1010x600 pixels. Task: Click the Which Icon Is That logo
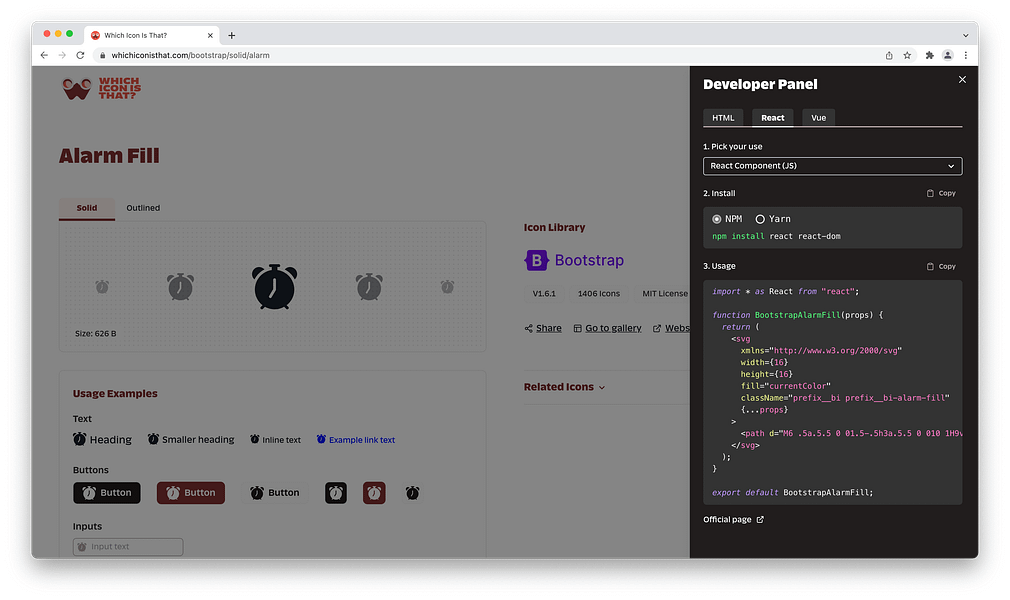(x=101, y=88)
